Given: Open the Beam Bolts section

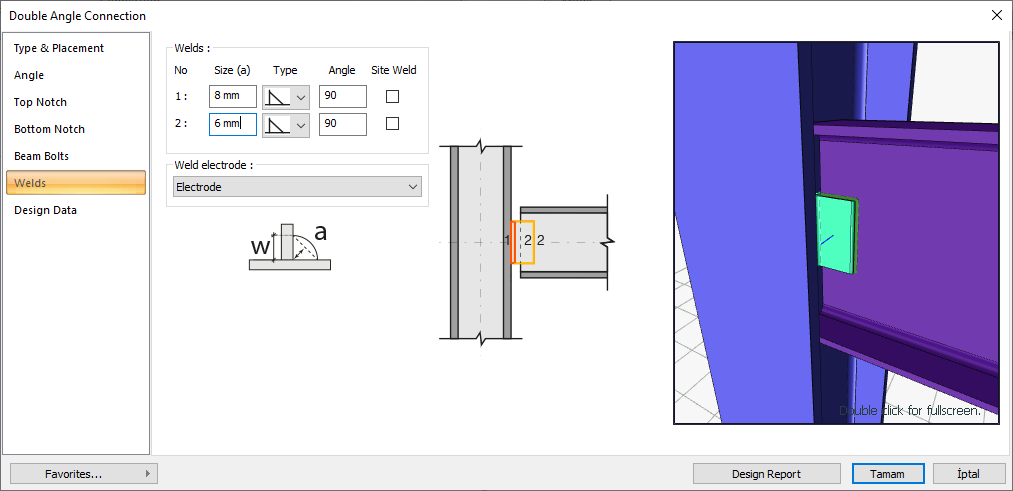Looking at the screenshot, I should [x=41, y=156].
